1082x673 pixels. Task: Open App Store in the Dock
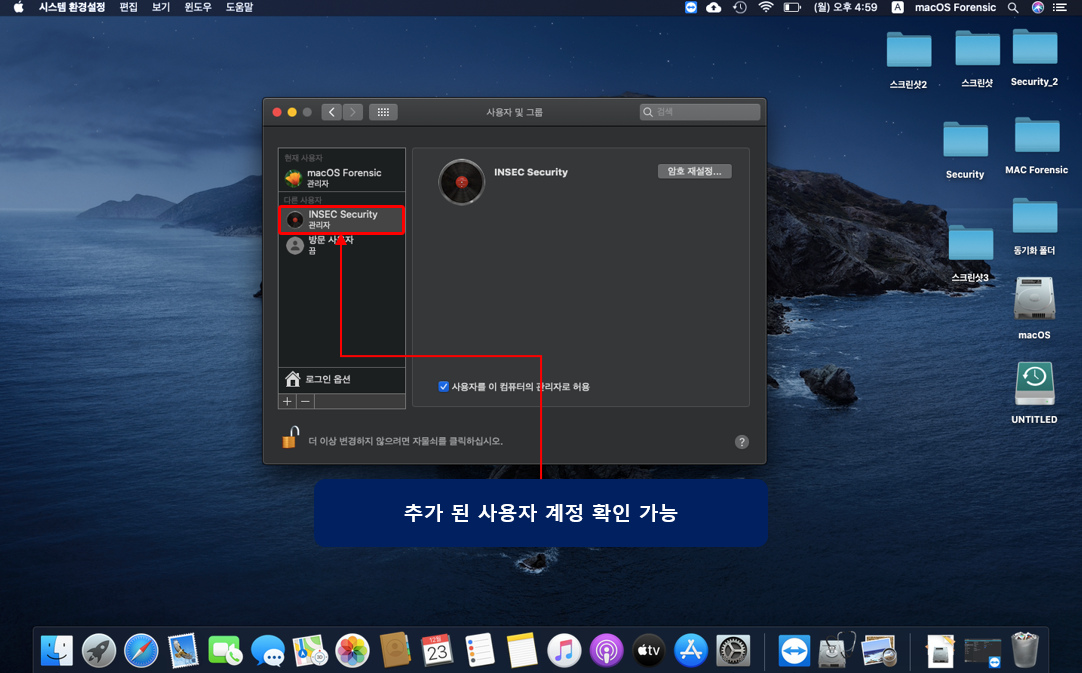(x=691, y=651)
